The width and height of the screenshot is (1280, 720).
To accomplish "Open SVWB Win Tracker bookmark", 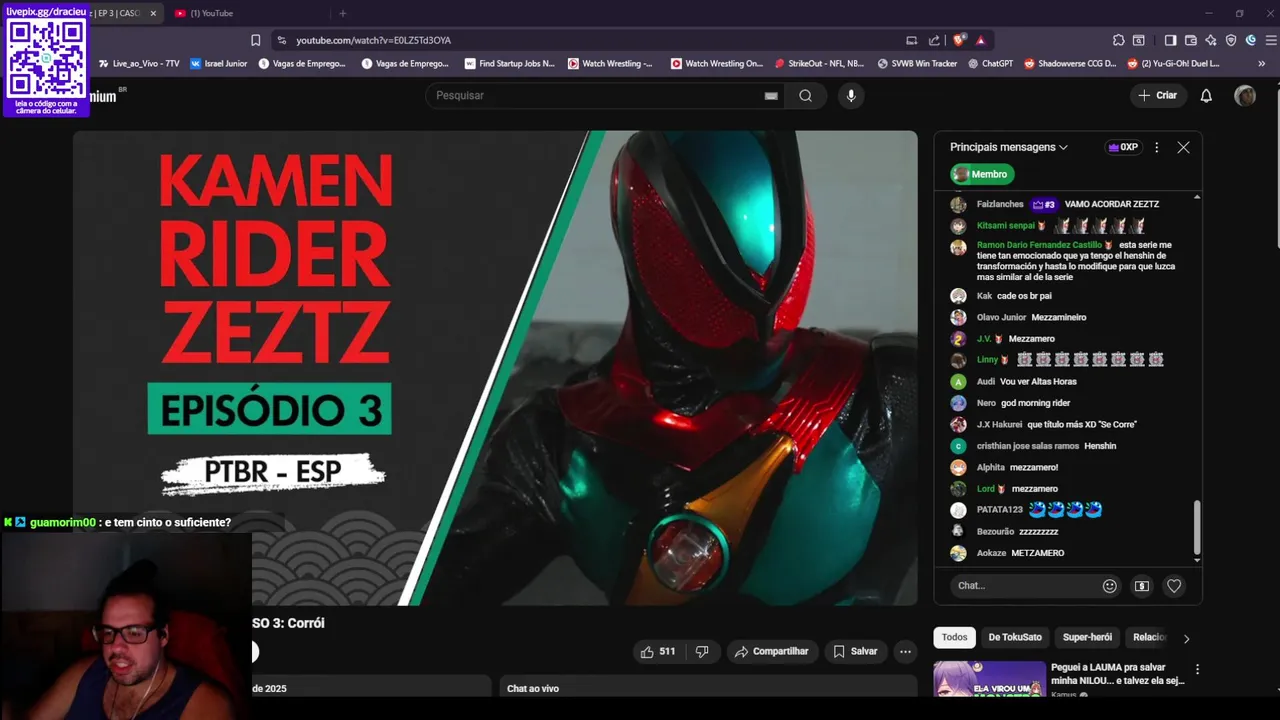I will tap(917, 63).
